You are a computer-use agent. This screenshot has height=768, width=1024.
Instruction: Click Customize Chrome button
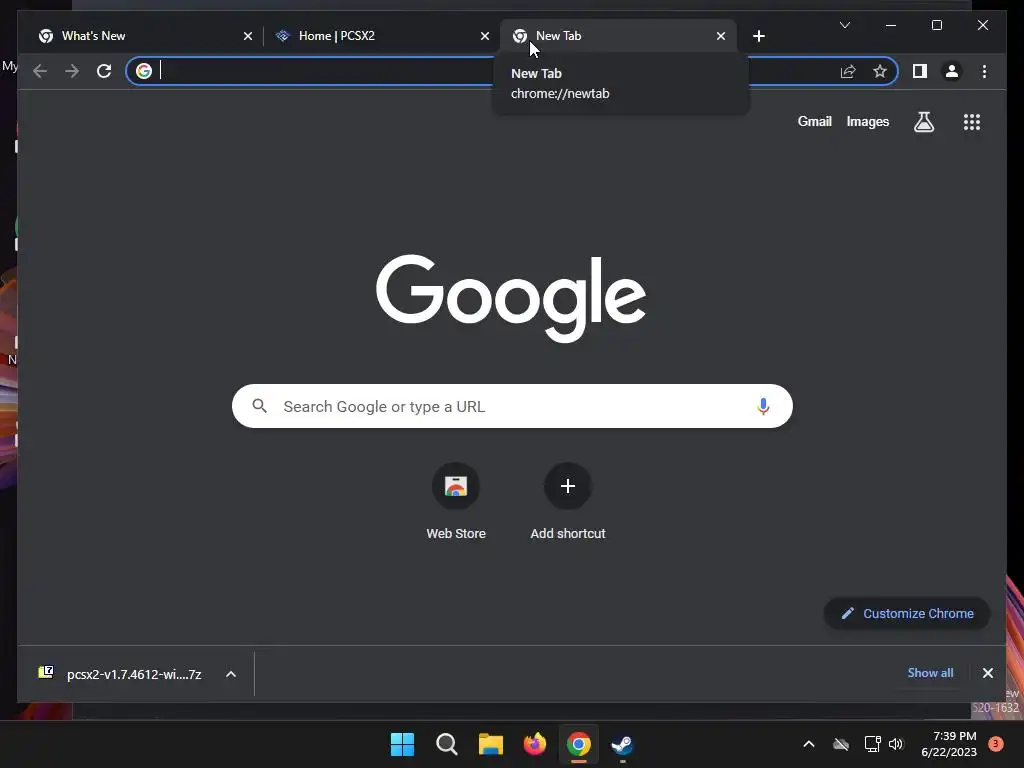point(907,613)
